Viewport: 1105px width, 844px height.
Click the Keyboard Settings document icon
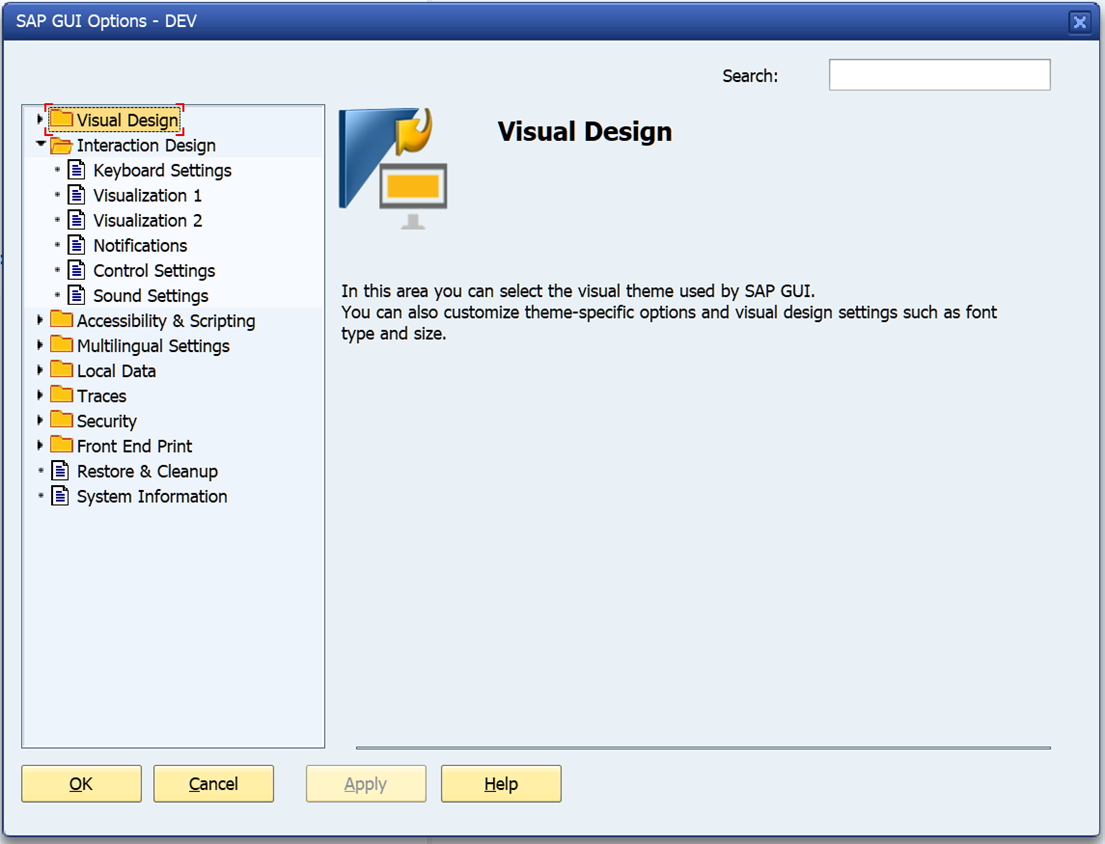76,170
